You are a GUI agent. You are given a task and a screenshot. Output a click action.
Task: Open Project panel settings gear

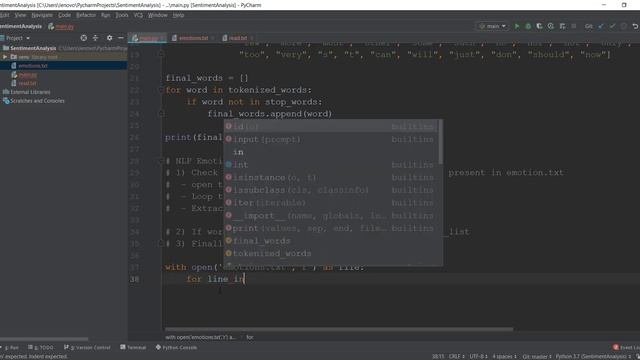pos(109,38)
